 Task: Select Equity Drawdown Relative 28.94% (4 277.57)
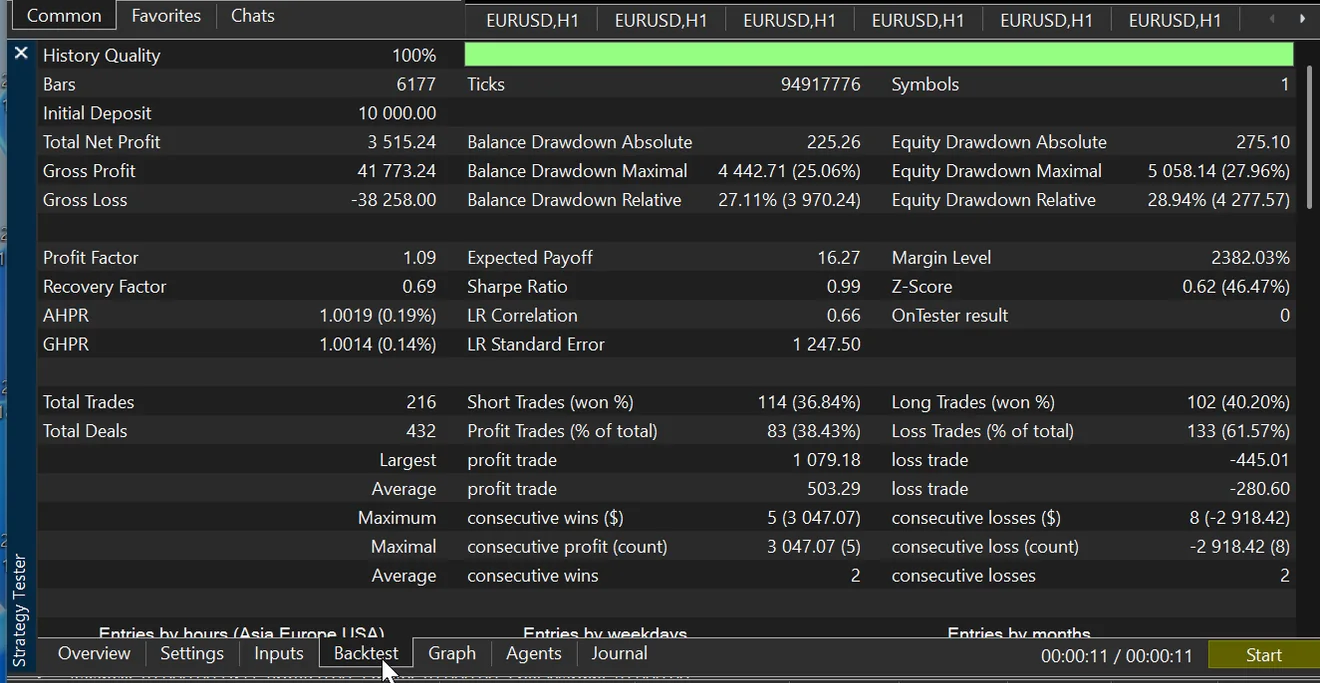tap(1219, 200)
